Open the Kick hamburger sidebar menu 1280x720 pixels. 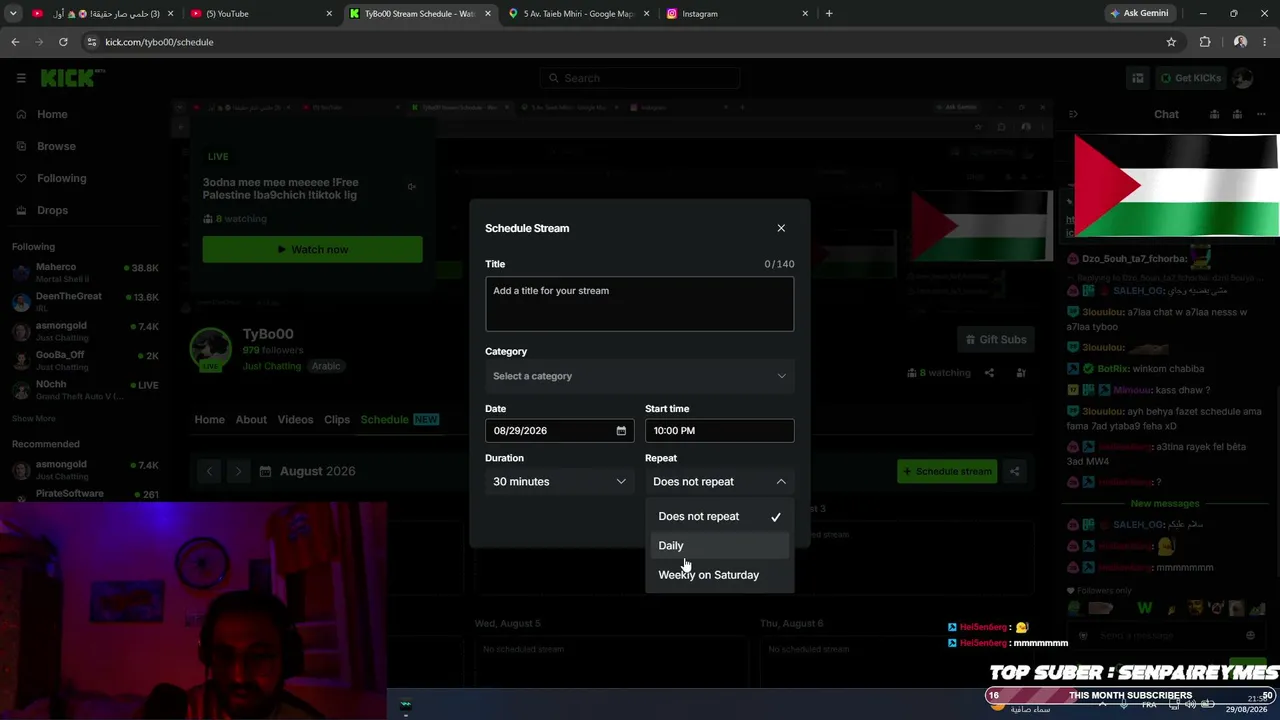point(21,78)
